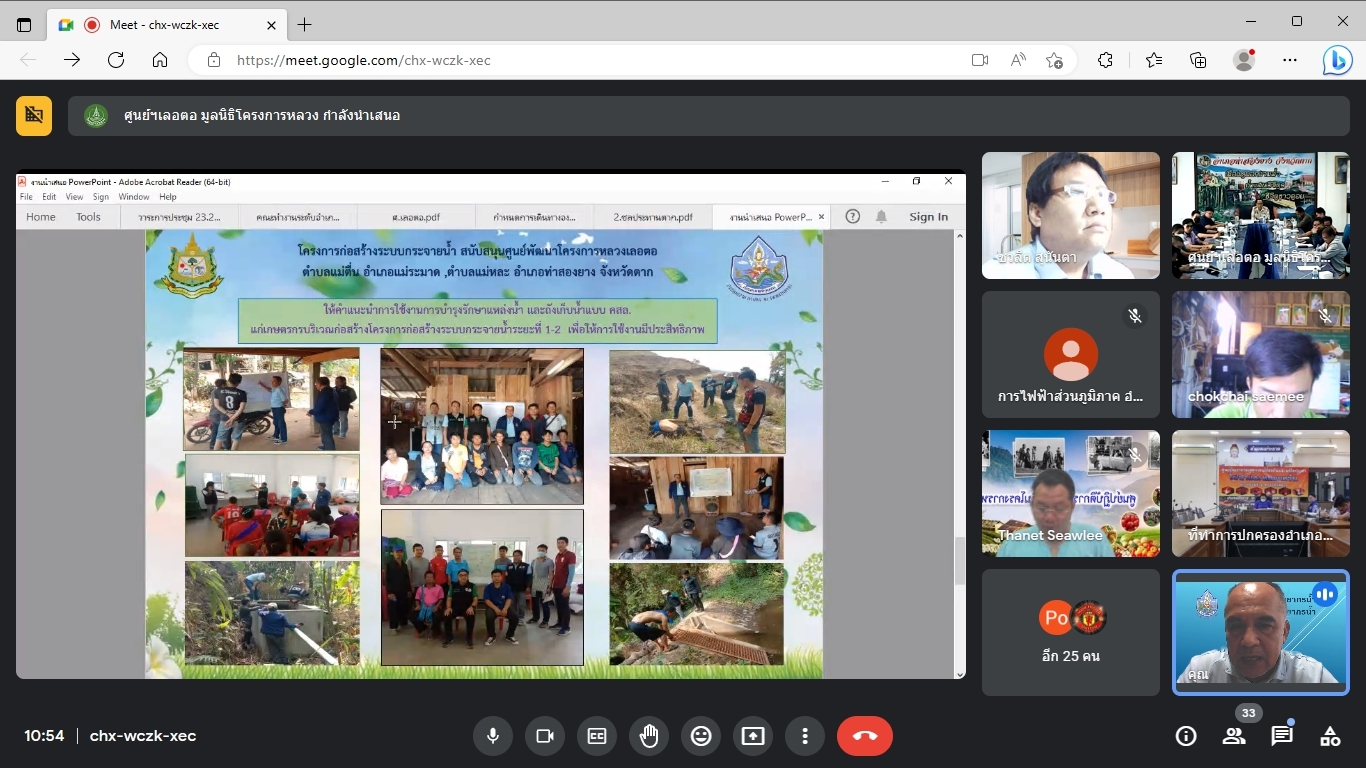Toggle closed captions button
The image size is (1366, 768).
coord(597,736)
